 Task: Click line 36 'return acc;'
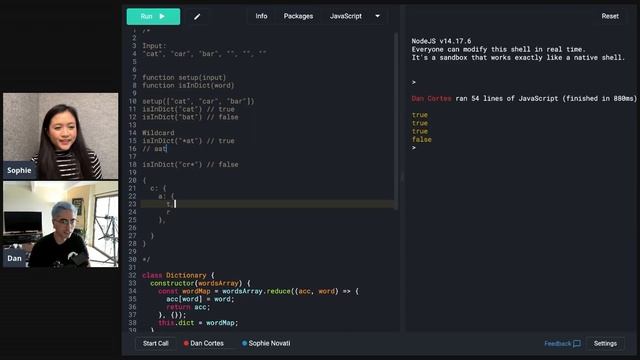click(x=188, y=307)
